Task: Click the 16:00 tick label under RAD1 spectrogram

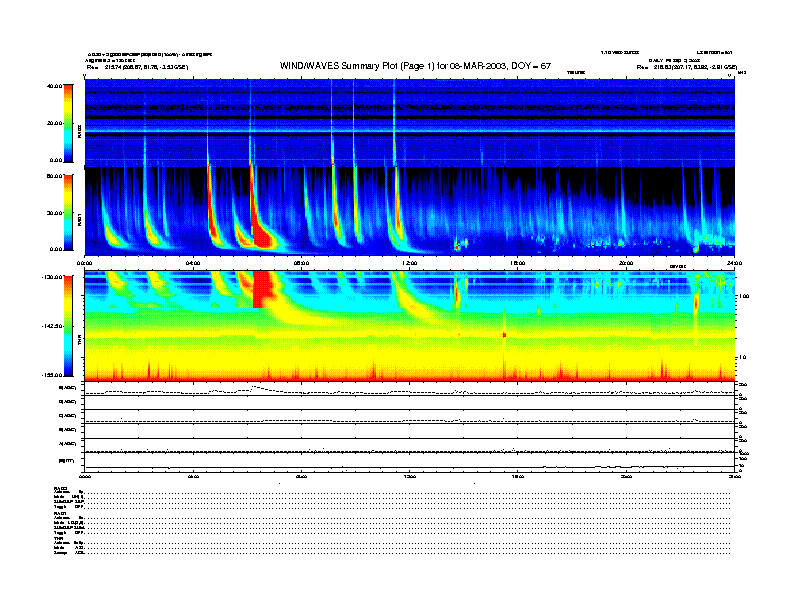Action: click(x=518, y=263)
